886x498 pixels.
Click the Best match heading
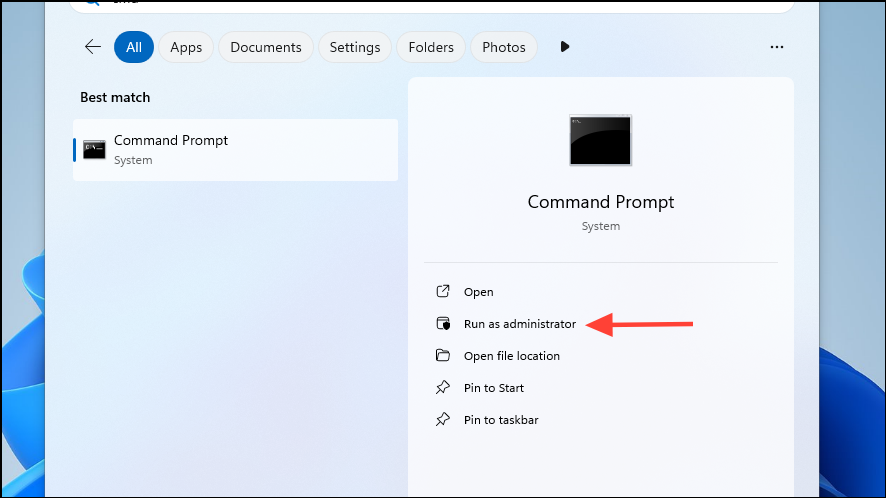point(115,97)
